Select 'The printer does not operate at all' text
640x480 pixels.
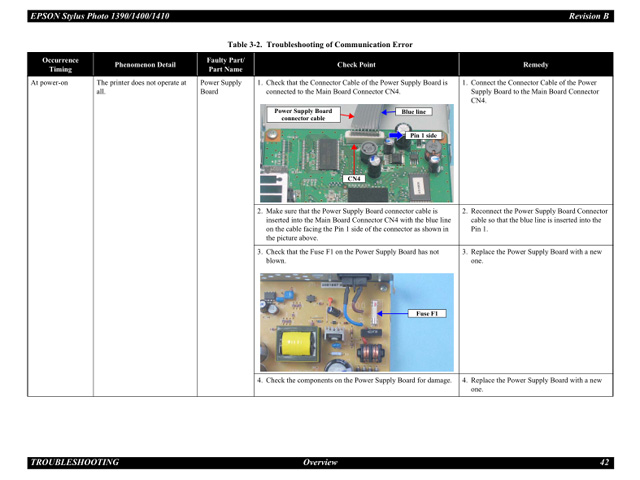pos(141,87)
